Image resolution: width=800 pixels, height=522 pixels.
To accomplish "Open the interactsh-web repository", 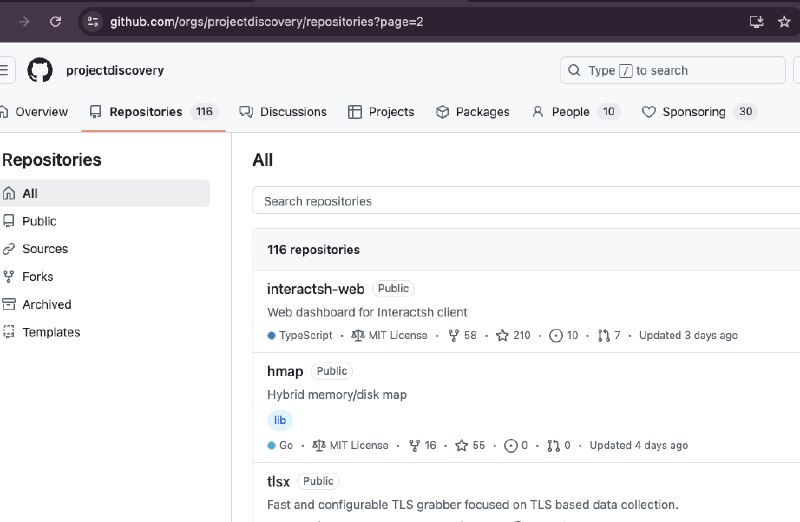I will coord(315,289).
